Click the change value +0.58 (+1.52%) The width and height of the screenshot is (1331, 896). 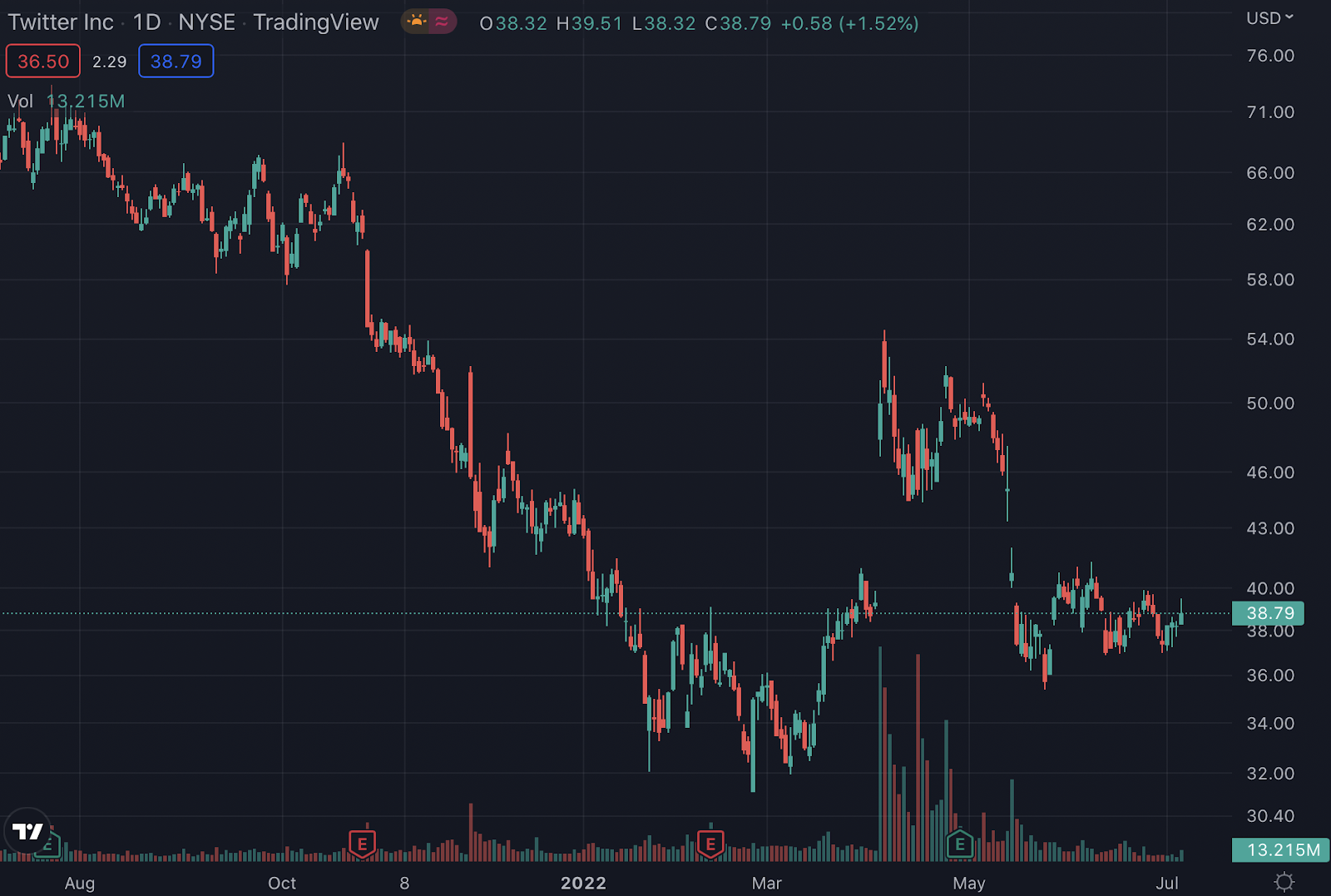pos(849,23)
